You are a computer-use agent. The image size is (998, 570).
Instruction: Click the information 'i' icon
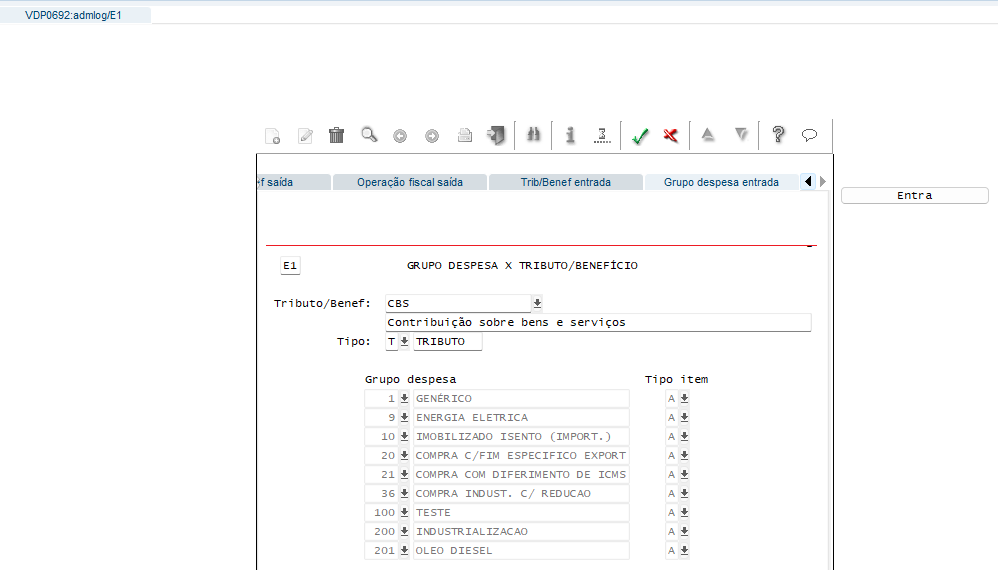tap(570, 135)
